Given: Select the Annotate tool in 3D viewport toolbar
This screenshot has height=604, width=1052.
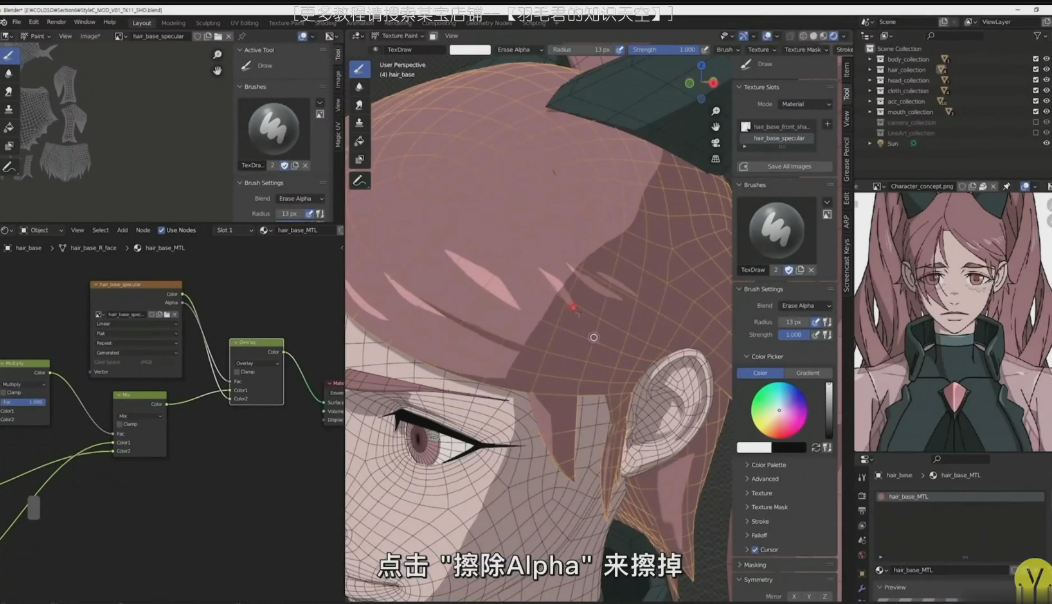Looking at the screenshot, I should 360,181.
